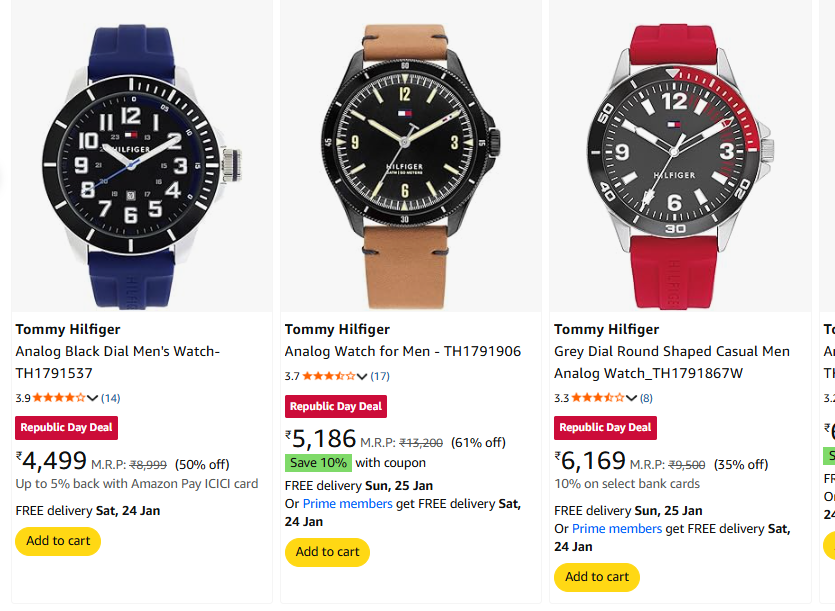The width and height of the screenshot is (835, 611).
Task: Expand rating chevron for TH1791867W watch
Action: [632, 398]
